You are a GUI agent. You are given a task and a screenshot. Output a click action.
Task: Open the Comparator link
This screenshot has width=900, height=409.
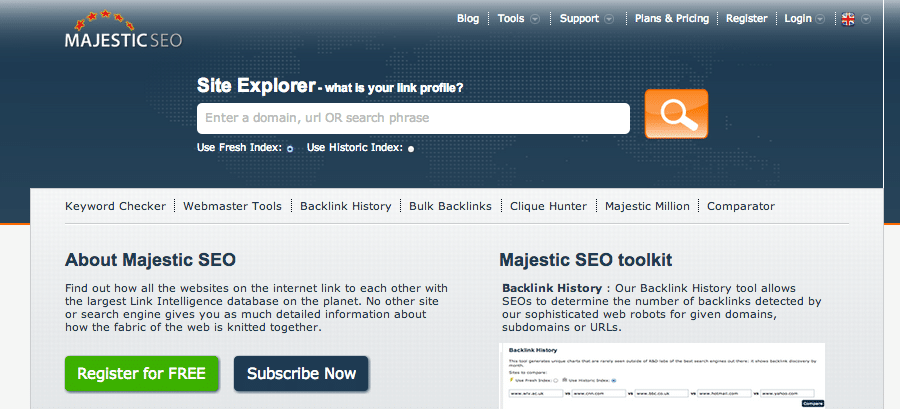click(741, 206)
